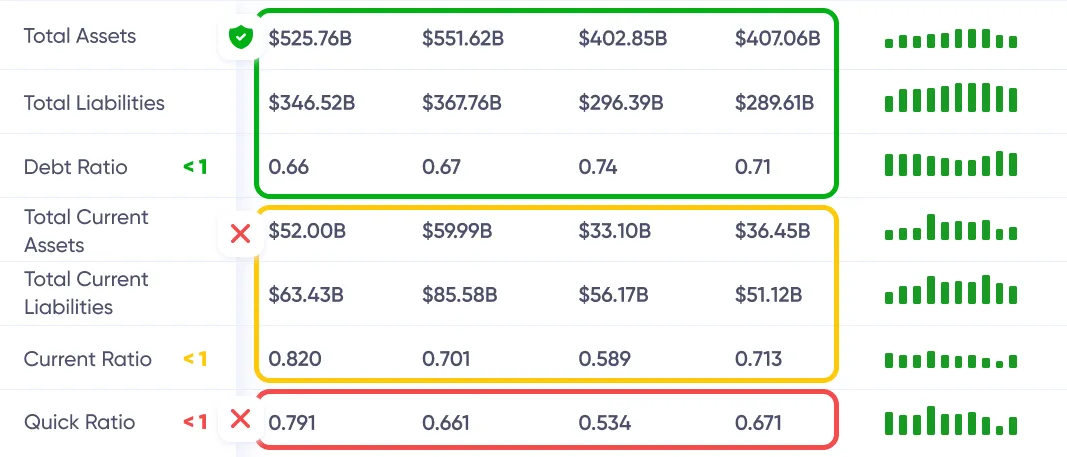Open the Debt Ratio sparkline chart
1067x457 pixels.
[x=950, y=163]
